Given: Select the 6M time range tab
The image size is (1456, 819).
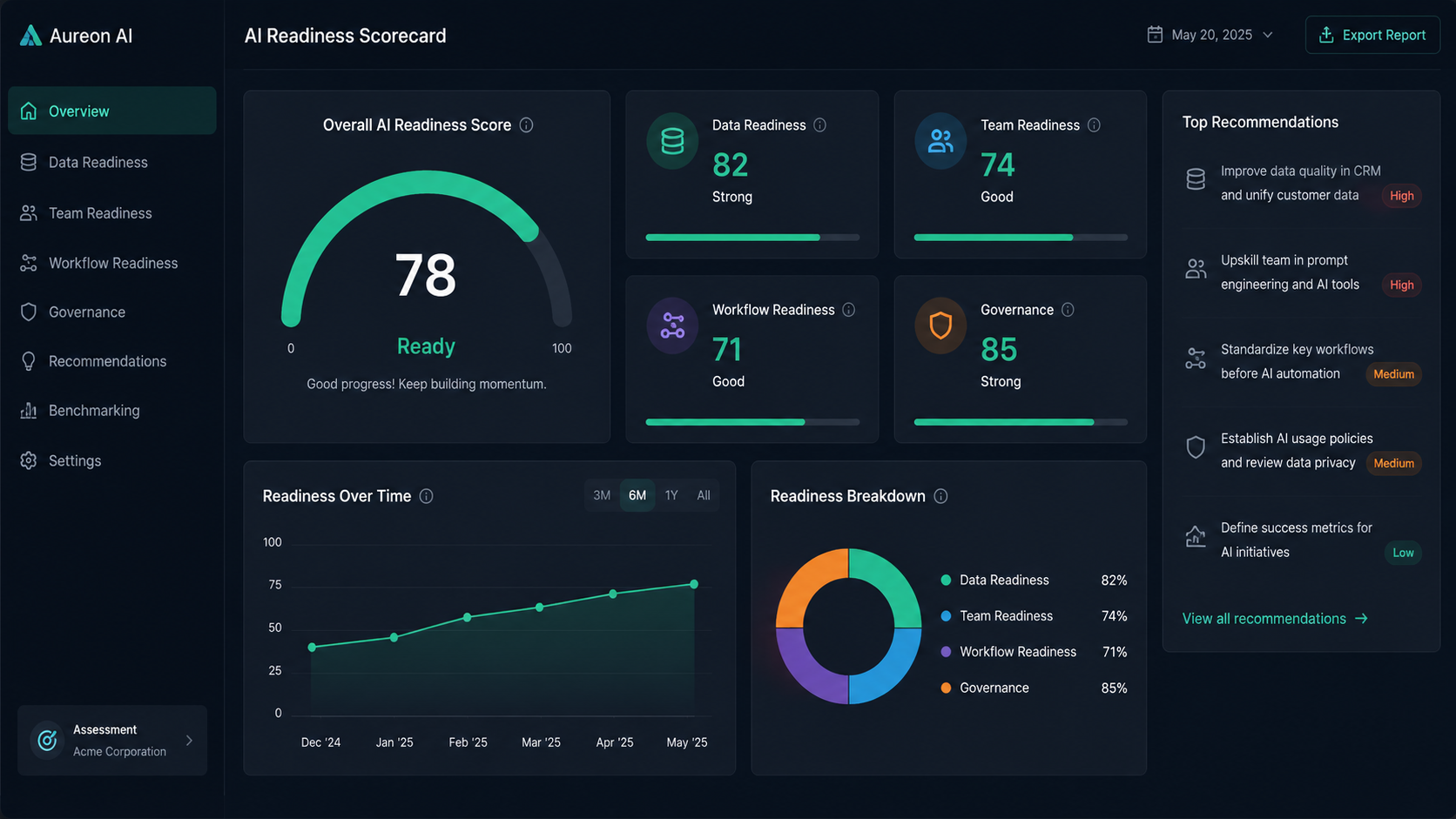Looking at the screenshot, I should [637, 495].
